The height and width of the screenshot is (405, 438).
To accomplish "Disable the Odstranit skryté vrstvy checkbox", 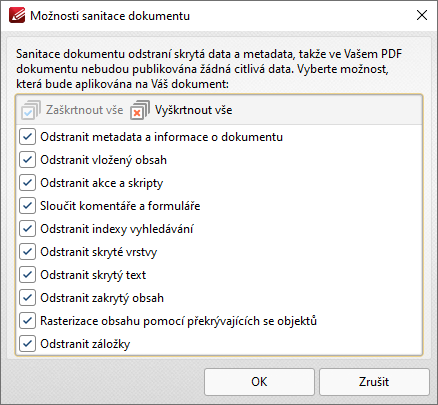I will 27,252.
